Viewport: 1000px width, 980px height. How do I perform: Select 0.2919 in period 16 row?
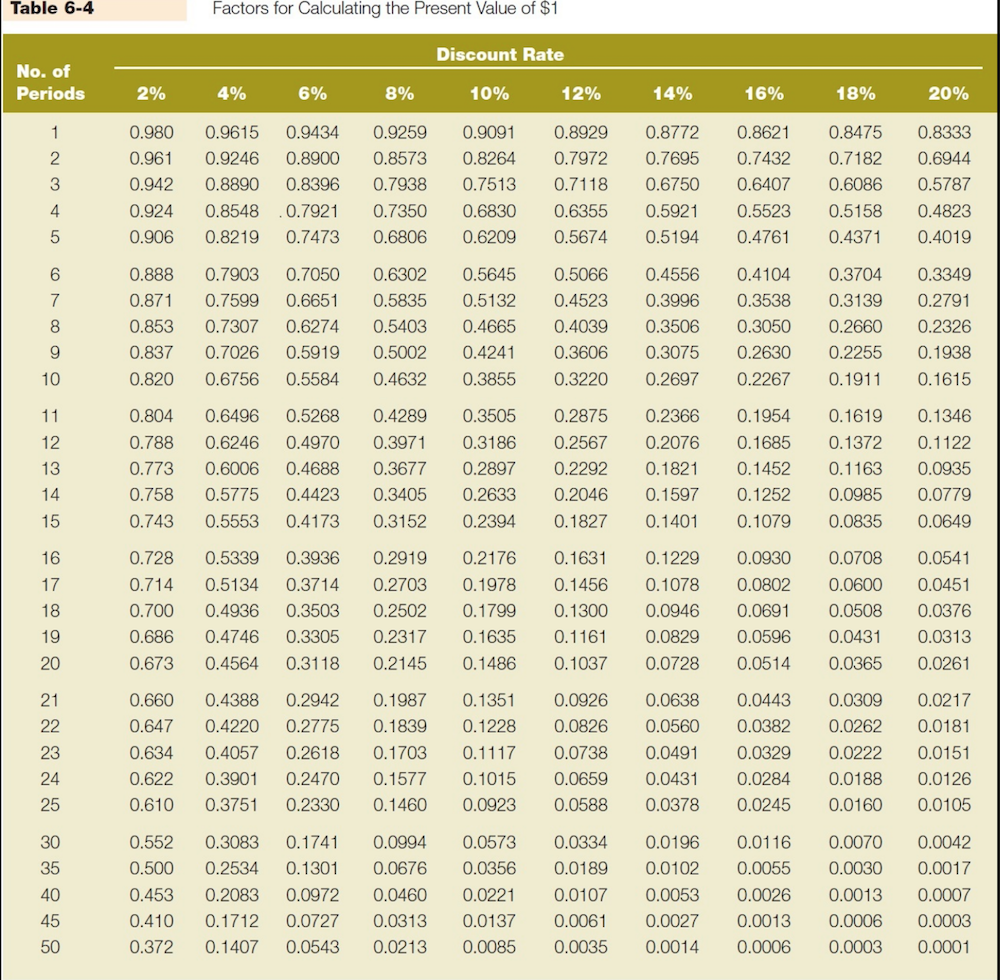click(400, 559)
